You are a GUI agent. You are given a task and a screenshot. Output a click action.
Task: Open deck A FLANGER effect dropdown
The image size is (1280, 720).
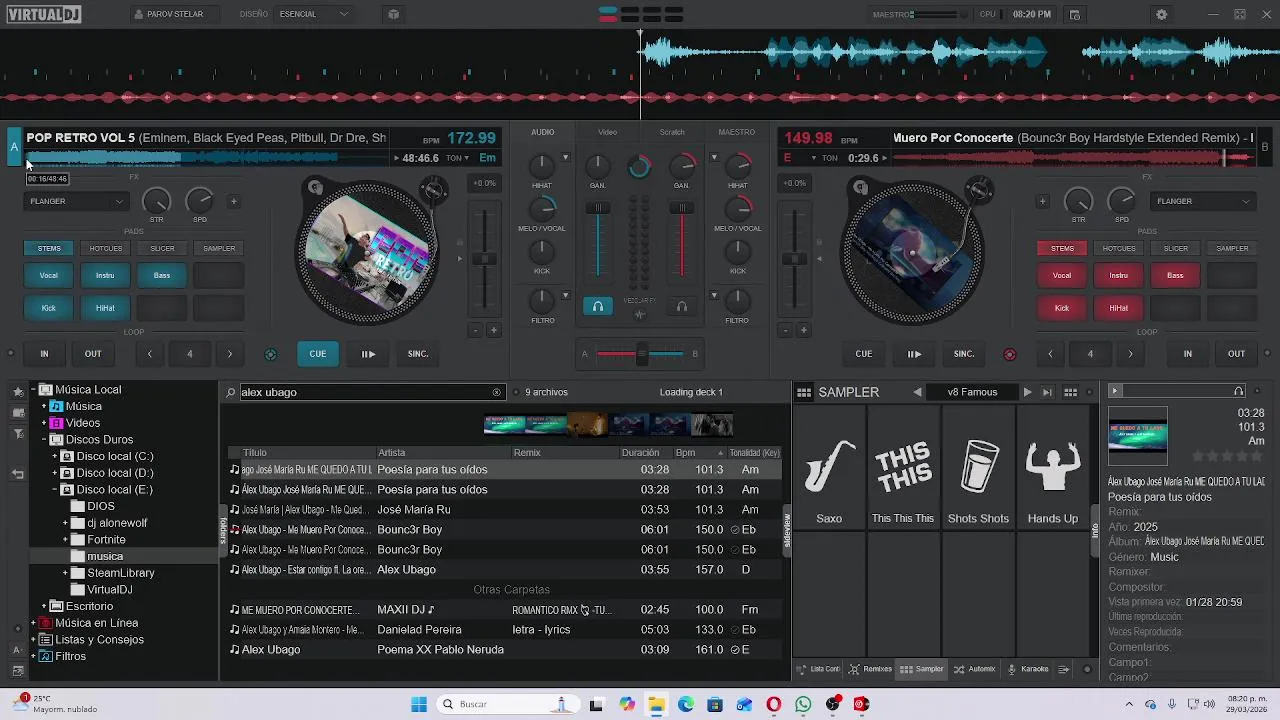point(77,201)
